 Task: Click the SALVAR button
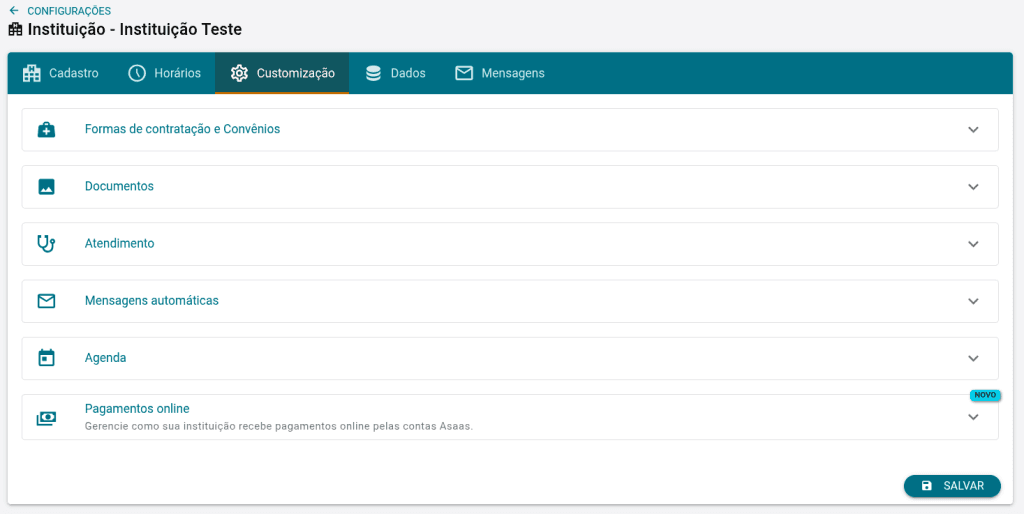(952, 486)
